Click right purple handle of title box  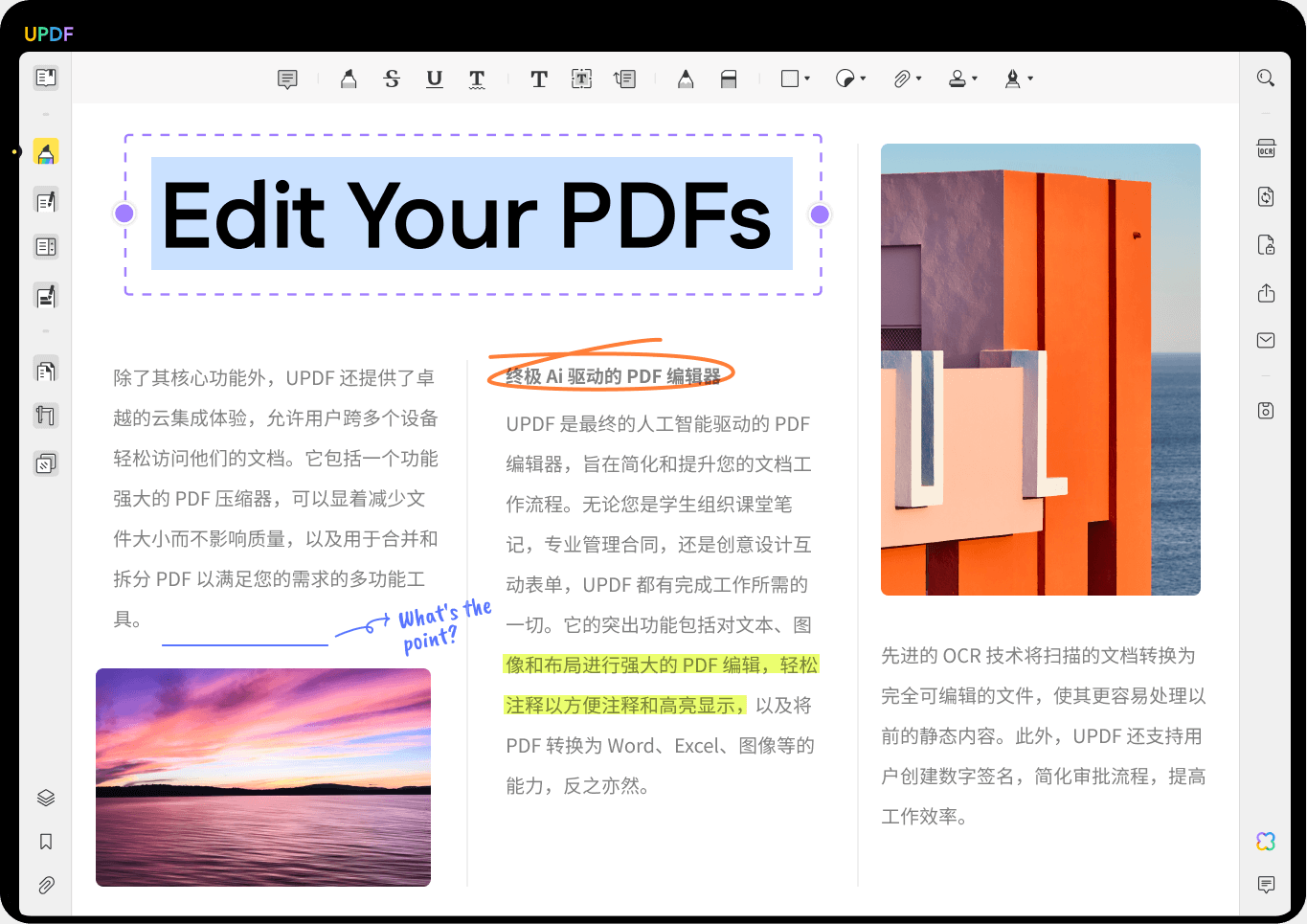point(820,214)
